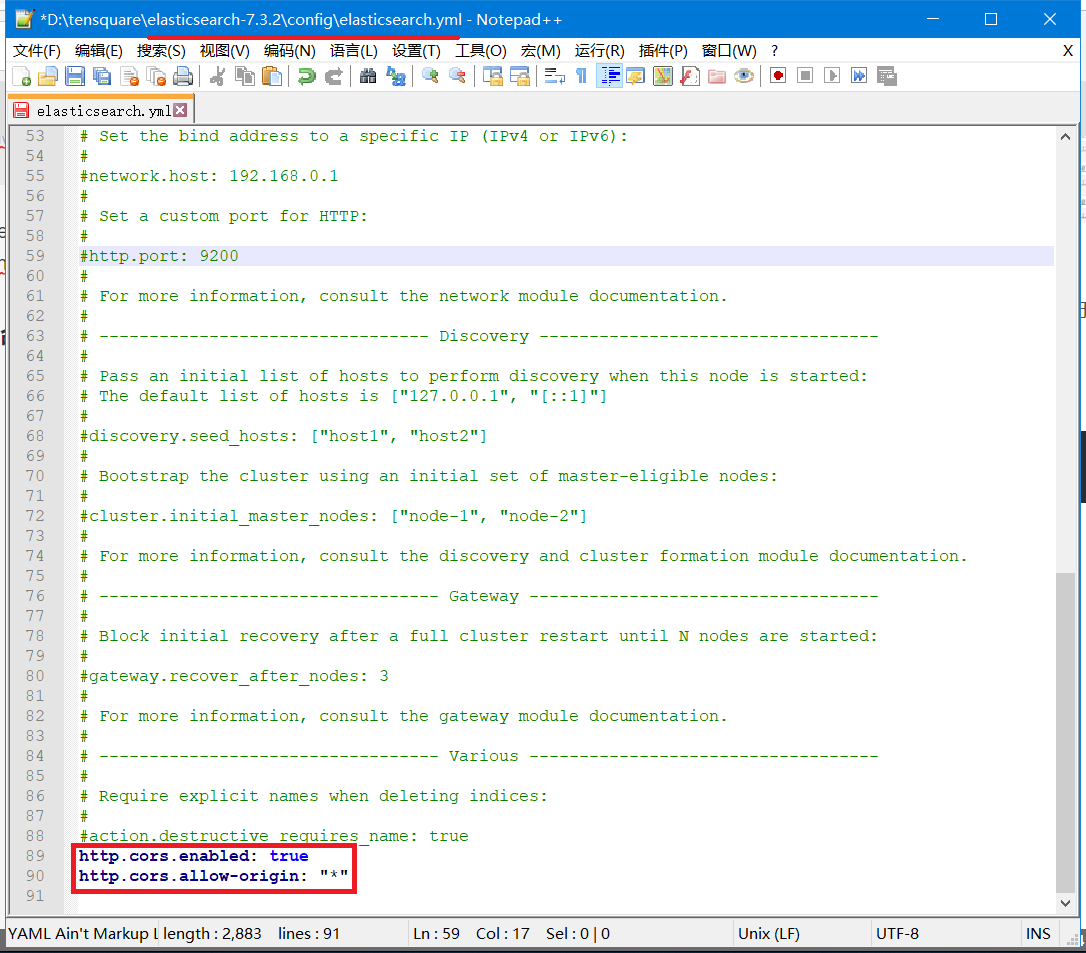Viewport: 1086px width, 953px height.
Task: Click the Zoom Out magnifier icon
Action: tap(457, 76)
